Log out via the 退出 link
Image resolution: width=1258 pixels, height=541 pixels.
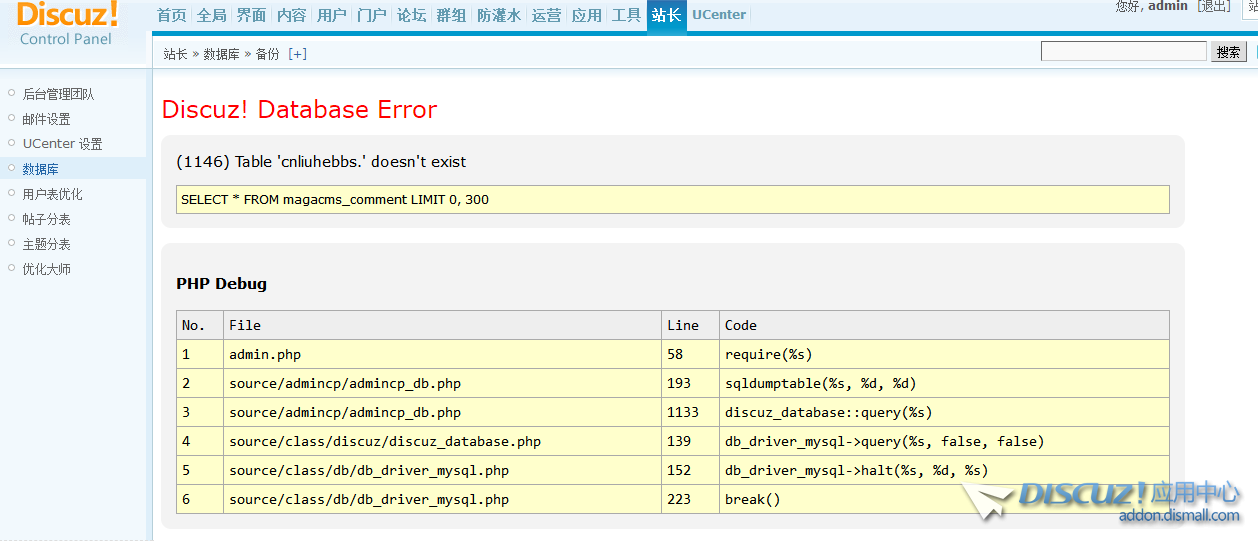(1215, 6)
